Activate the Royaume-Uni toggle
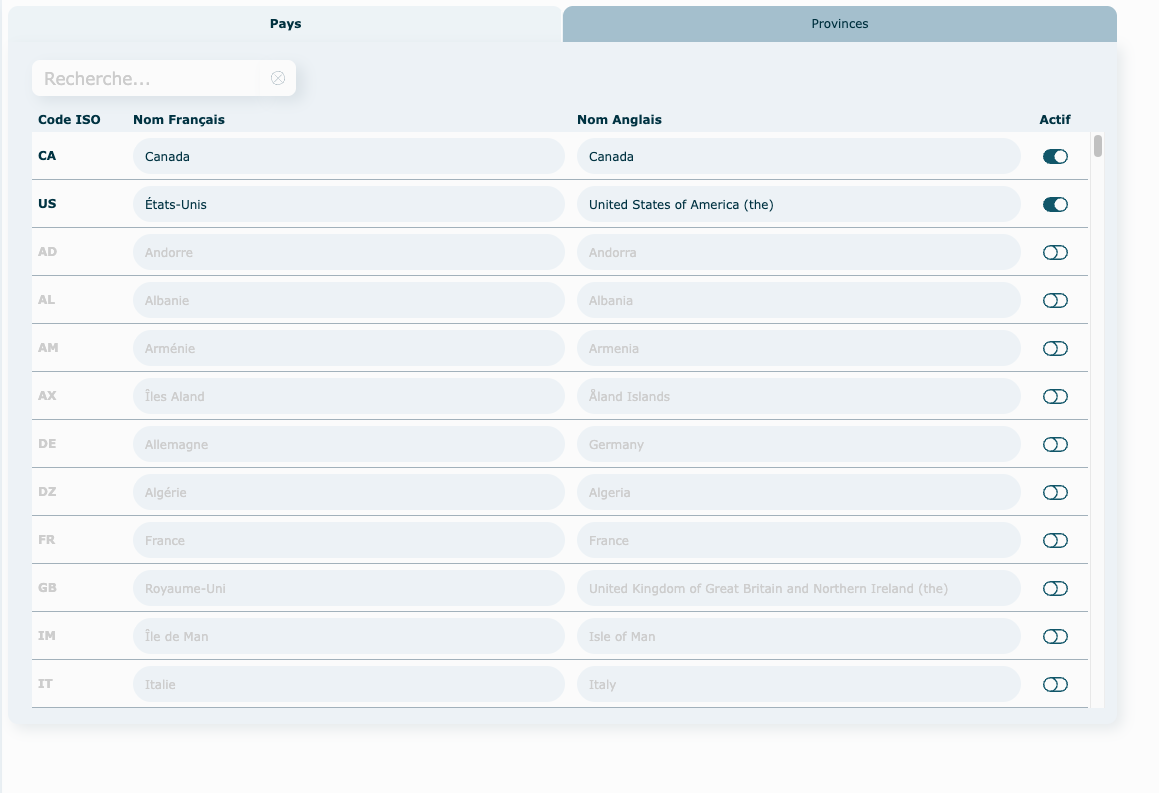Image resolution: width=1159 pixels, height=793 pixels. [x=1055, y=589]
